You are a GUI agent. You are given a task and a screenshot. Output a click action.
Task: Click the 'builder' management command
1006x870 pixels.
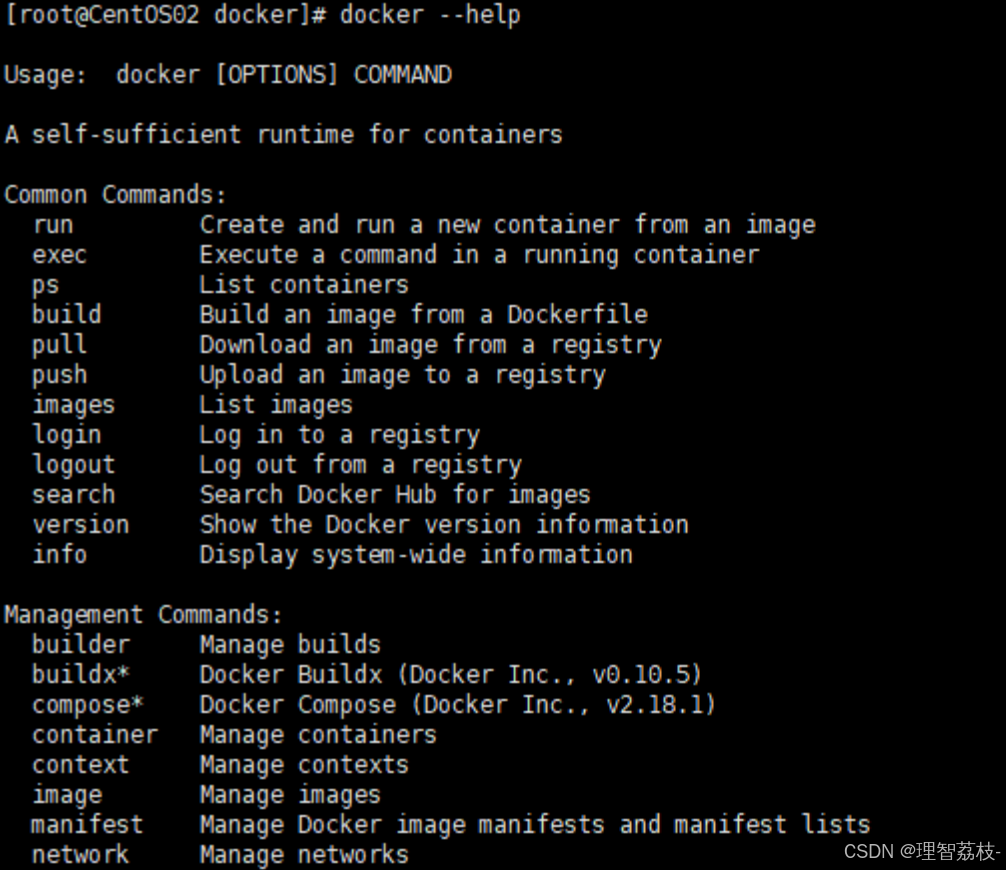pyautogui.click(x=81, y=645)
